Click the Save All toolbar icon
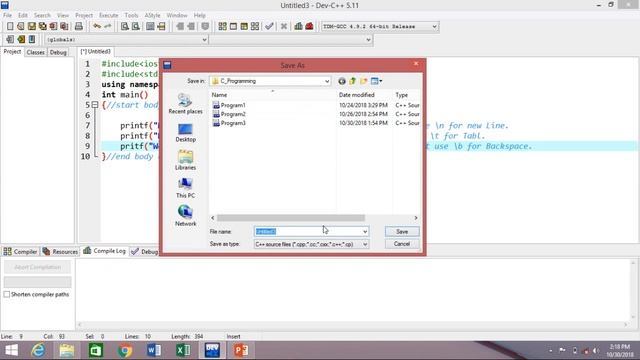This screenshot has width=640, height=360. pos(42,27)
